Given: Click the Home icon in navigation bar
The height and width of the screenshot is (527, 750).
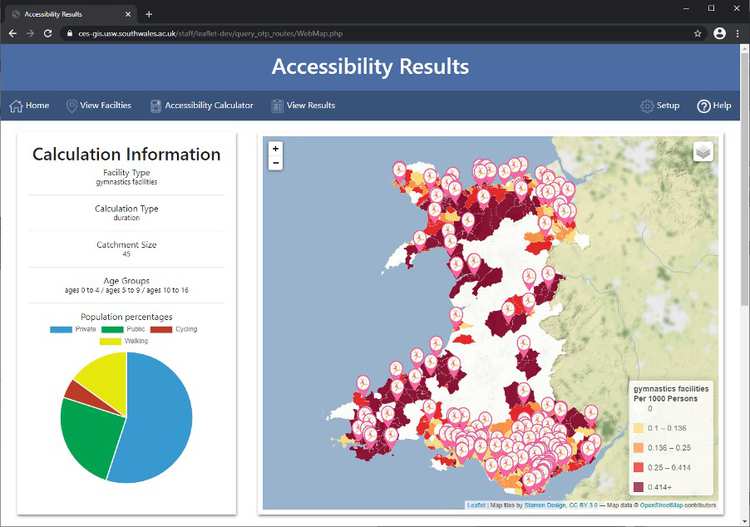Looking at the screenshot, I should coord(16,106).
